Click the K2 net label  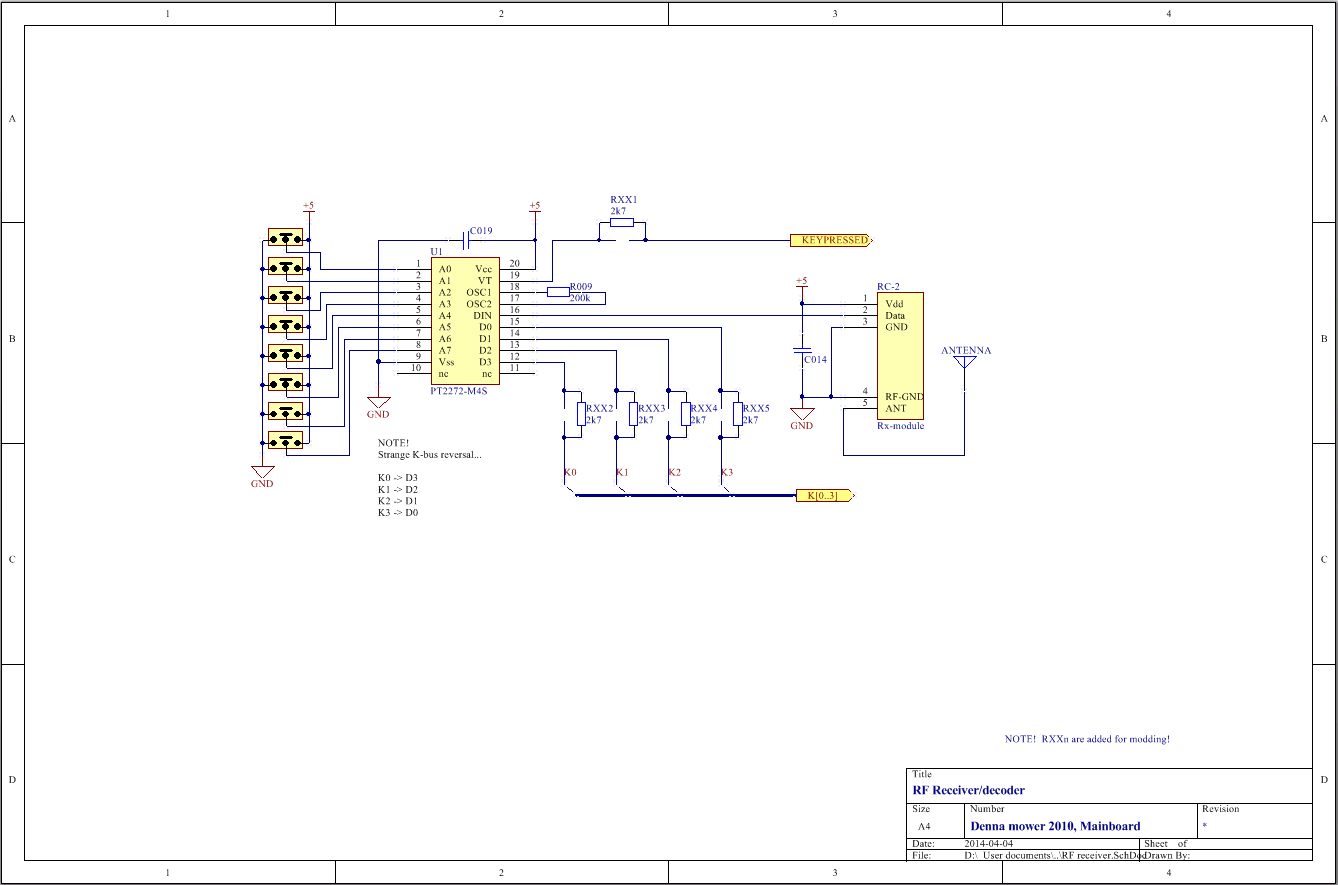[675, 472]
